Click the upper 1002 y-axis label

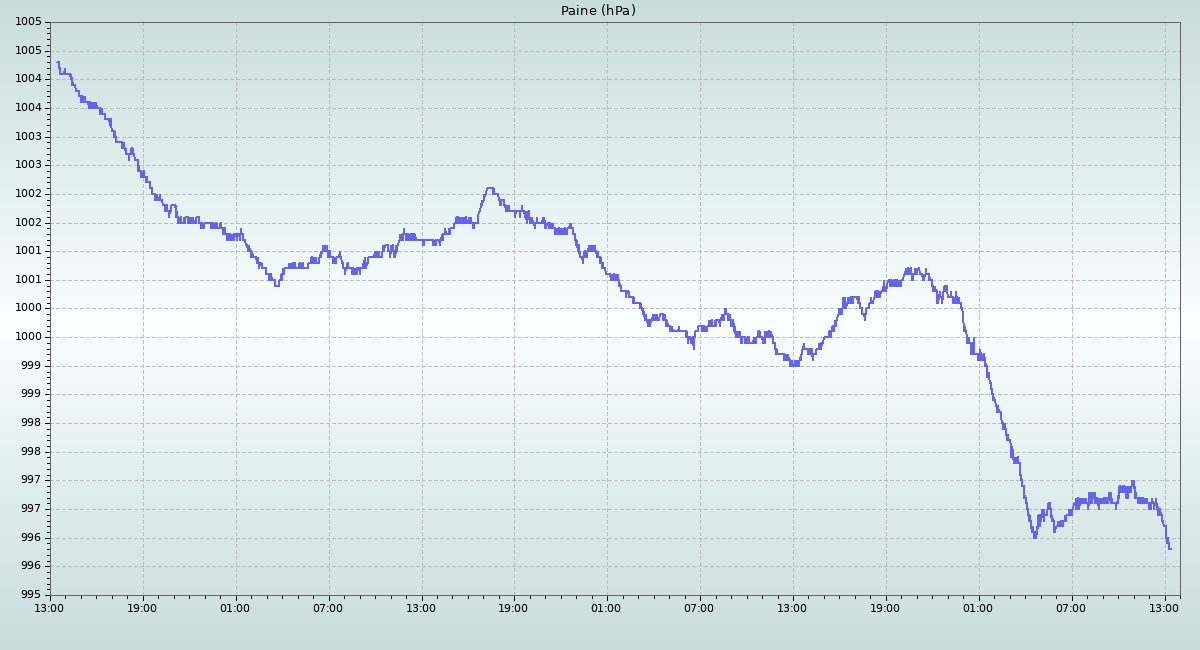[28, 194]
